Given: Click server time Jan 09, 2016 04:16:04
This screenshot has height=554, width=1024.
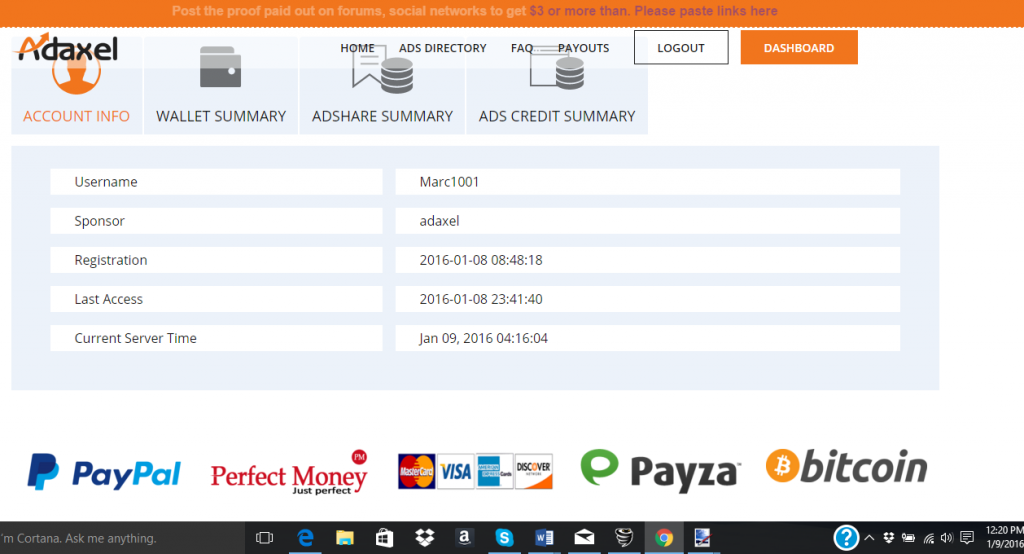Looking at the screenshot, I should point(483,338).
